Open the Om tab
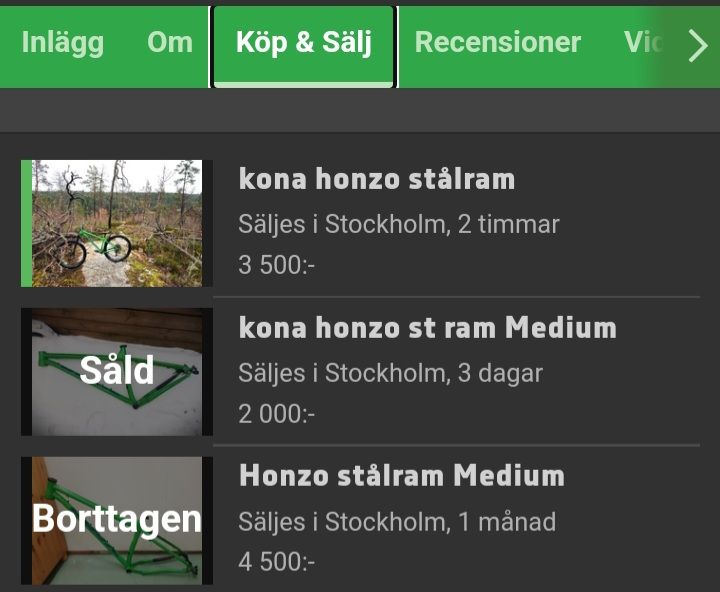This screenshot has width=720, height=592. [170, 42]
